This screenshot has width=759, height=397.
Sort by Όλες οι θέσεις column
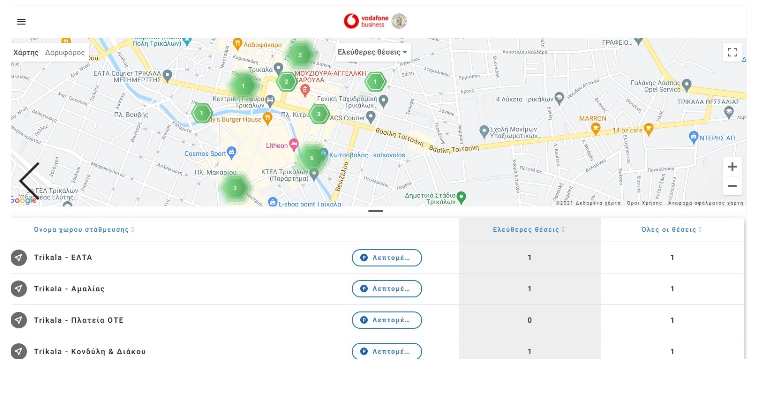[x=672, y=229]
